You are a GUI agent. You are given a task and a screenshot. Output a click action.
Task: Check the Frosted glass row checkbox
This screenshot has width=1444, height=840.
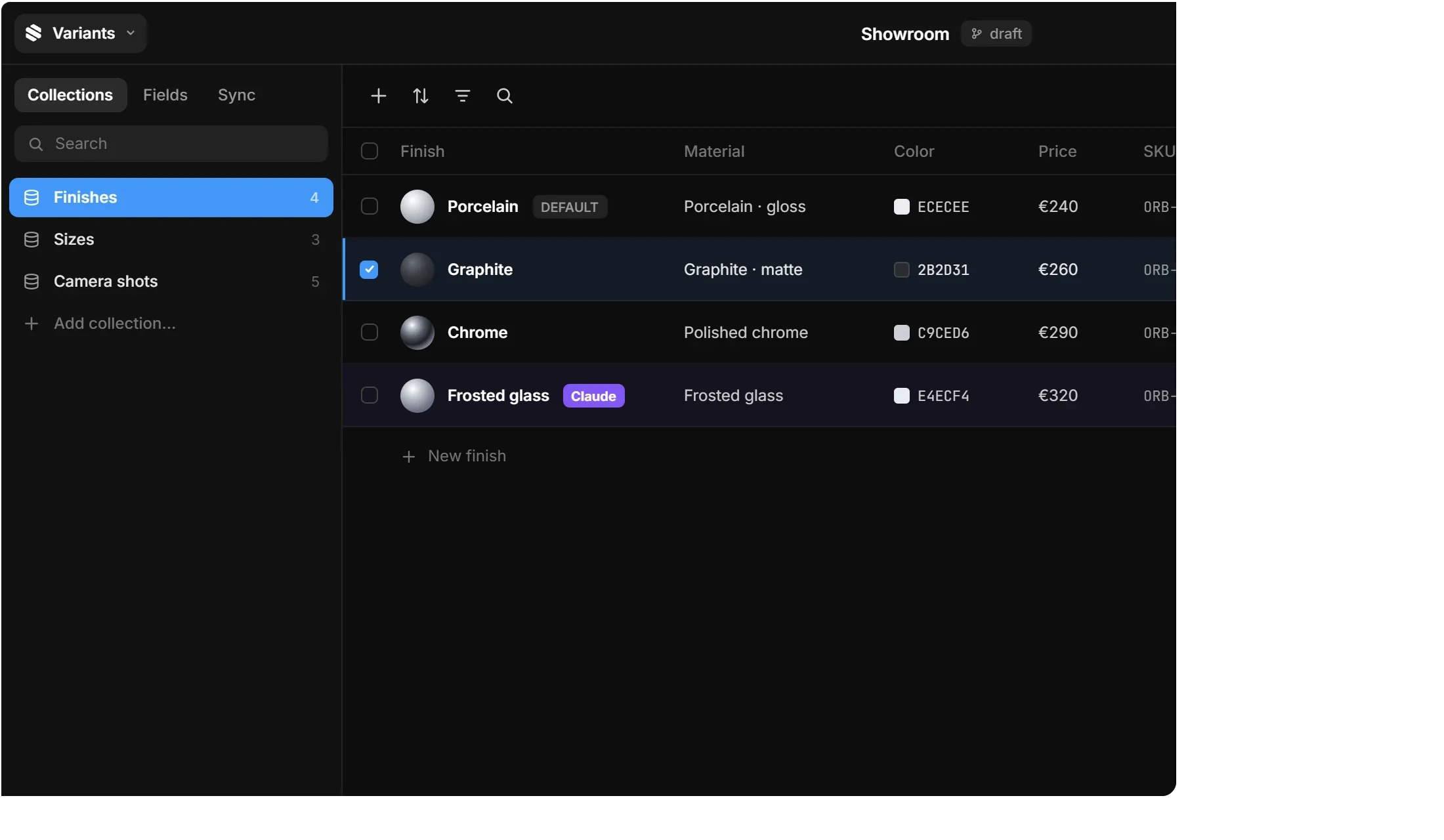click(x=370, y=396)
